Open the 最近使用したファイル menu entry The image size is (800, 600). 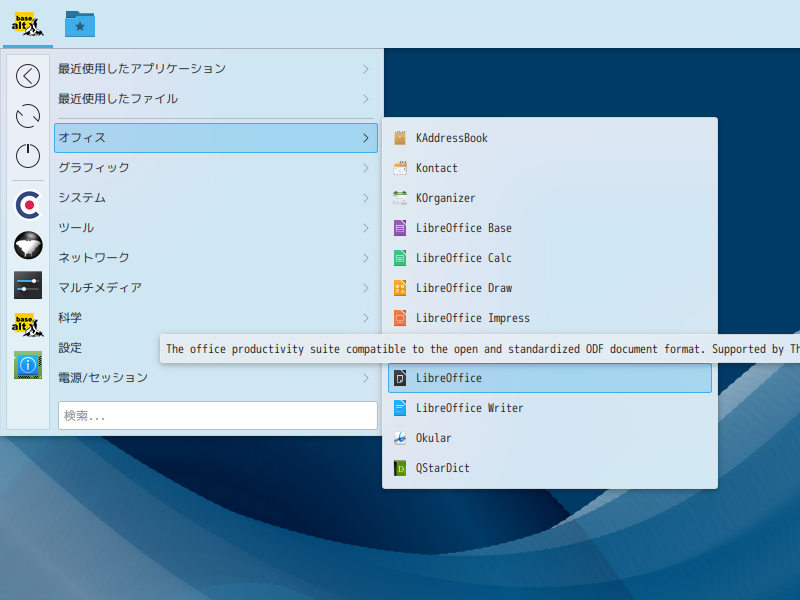point(216,99)
